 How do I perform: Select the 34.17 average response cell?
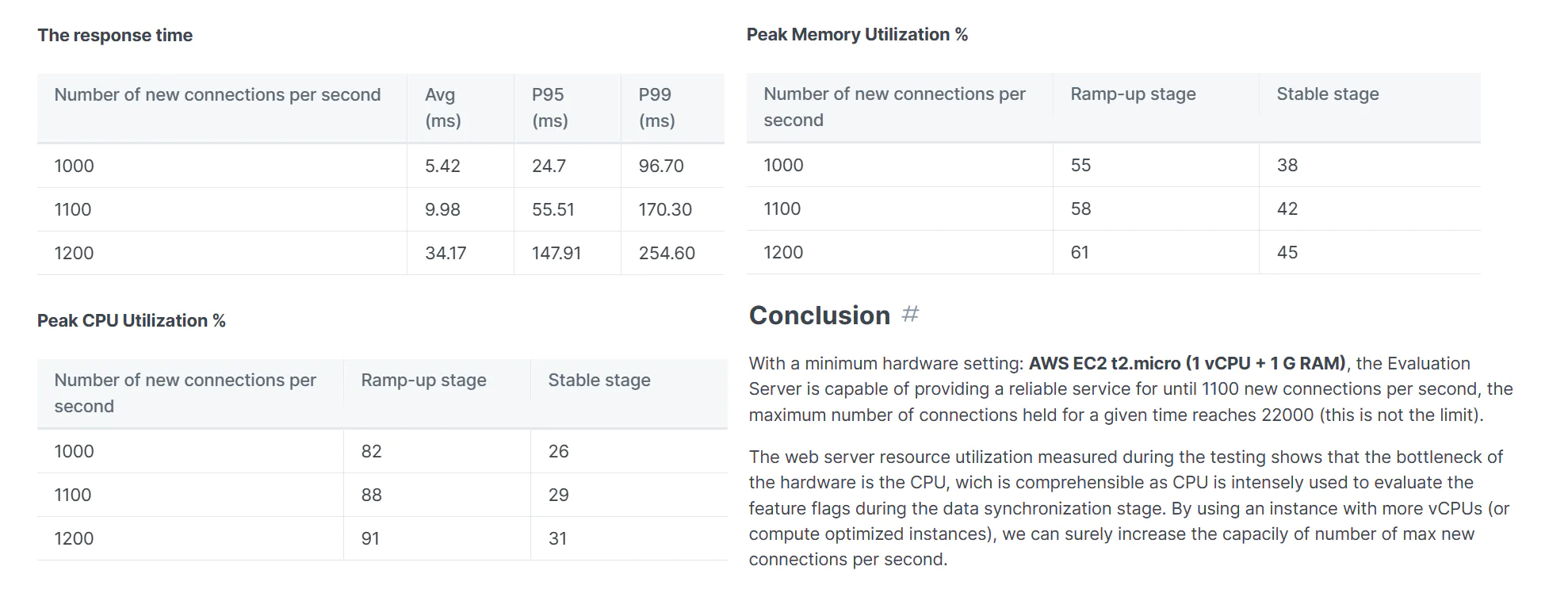[461, 253]
